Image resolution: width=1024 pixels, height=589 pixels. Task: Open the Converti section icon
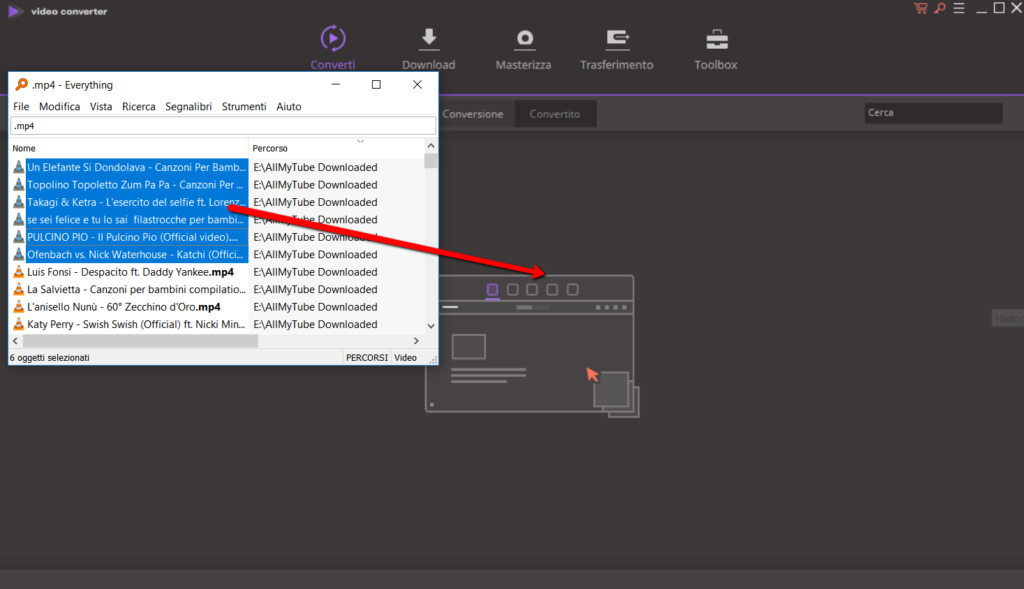coord(333,39)
